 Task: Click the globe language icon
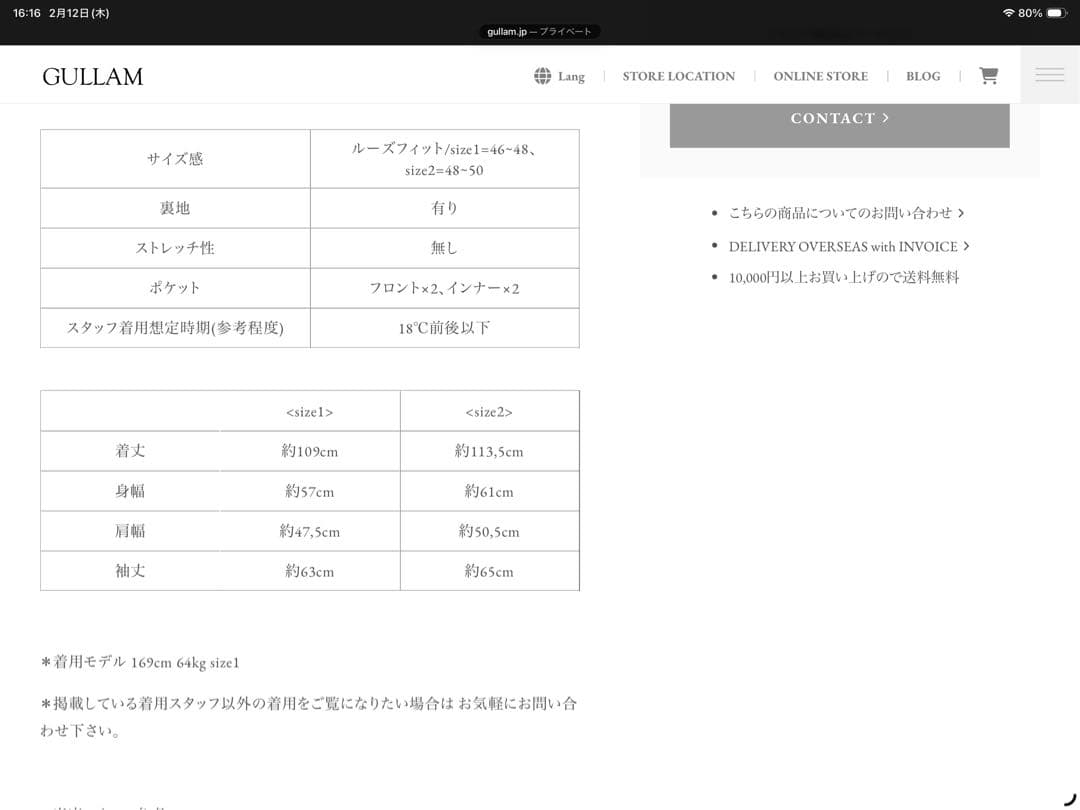[542, 76]
